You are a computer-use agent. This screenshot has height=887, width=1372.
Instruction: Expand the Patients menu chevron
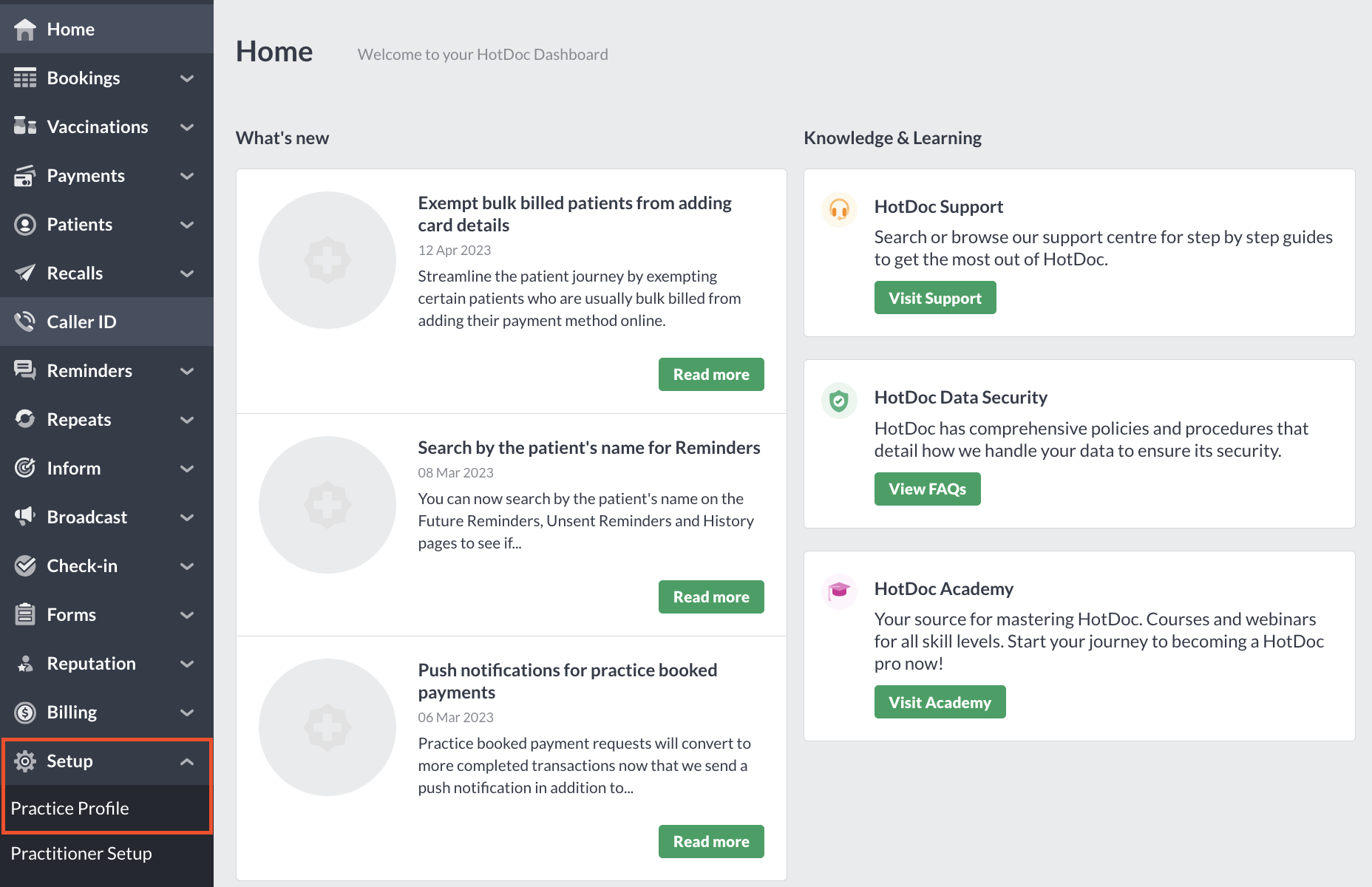pos(187,225)
